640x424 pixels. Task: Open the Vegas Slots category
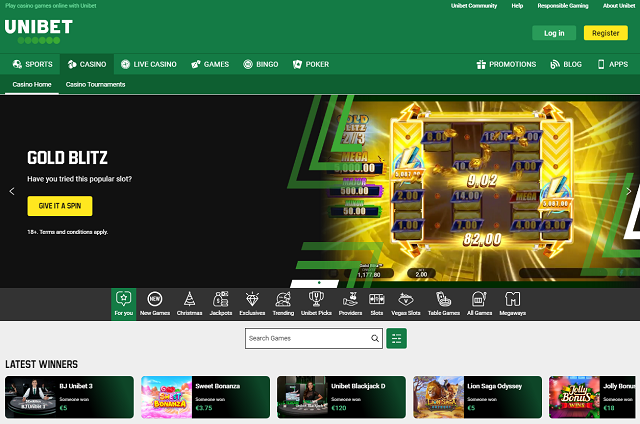(406, 304)
